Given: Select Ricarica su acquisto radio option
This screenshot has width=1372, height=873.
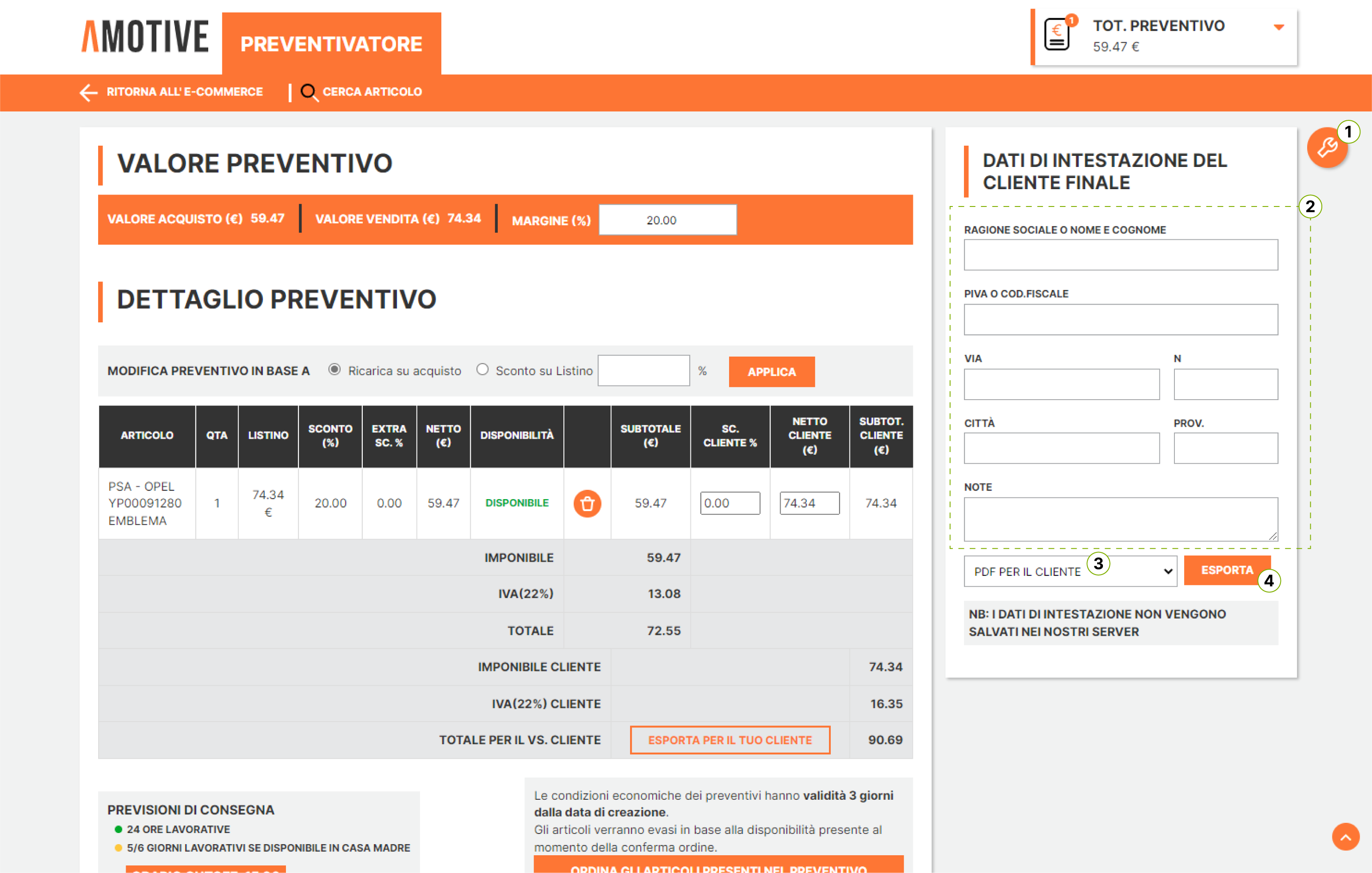Looking at the screenshot, I should [x=334, y=370].
